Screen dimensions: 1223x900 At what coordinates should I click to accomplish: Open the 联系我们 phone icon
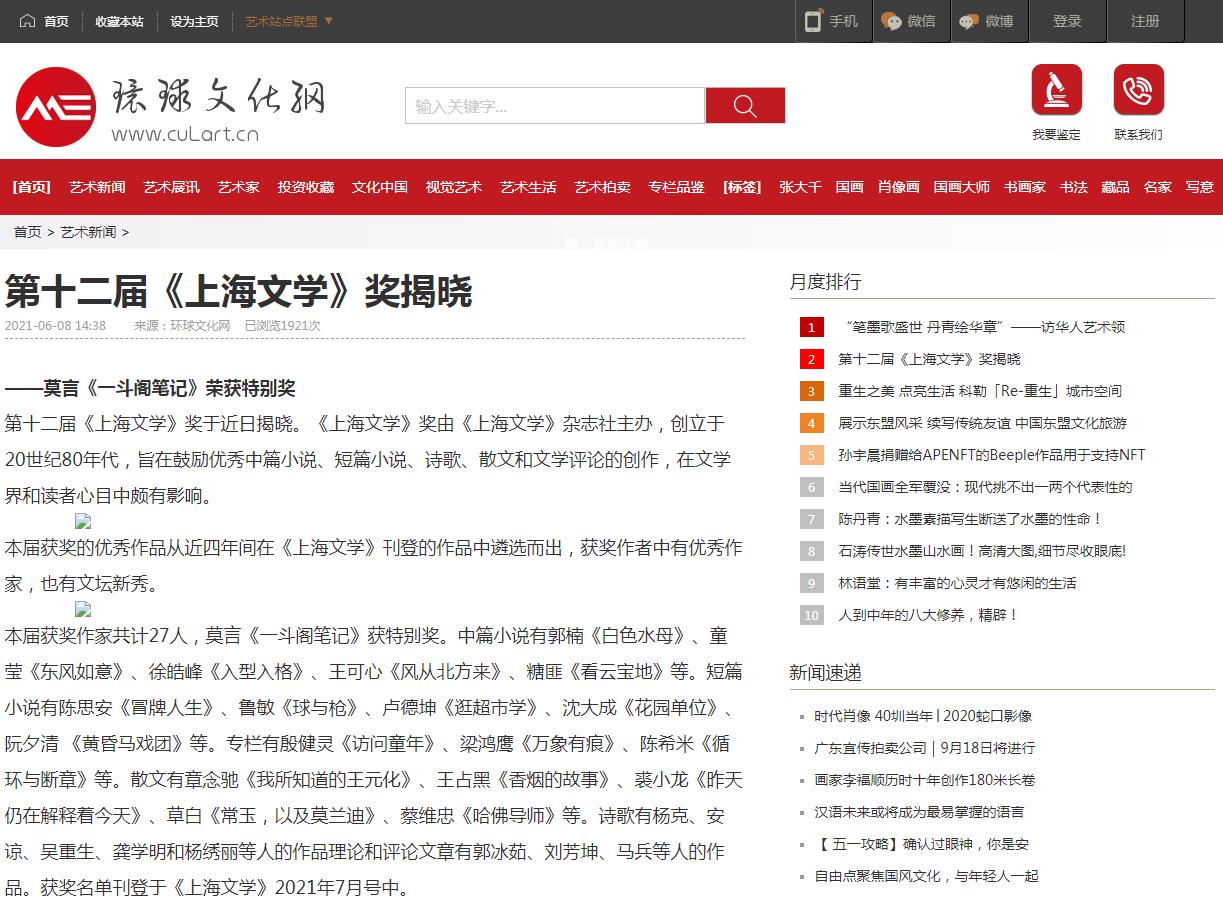pyautogui.click(x=1139, y=90)
